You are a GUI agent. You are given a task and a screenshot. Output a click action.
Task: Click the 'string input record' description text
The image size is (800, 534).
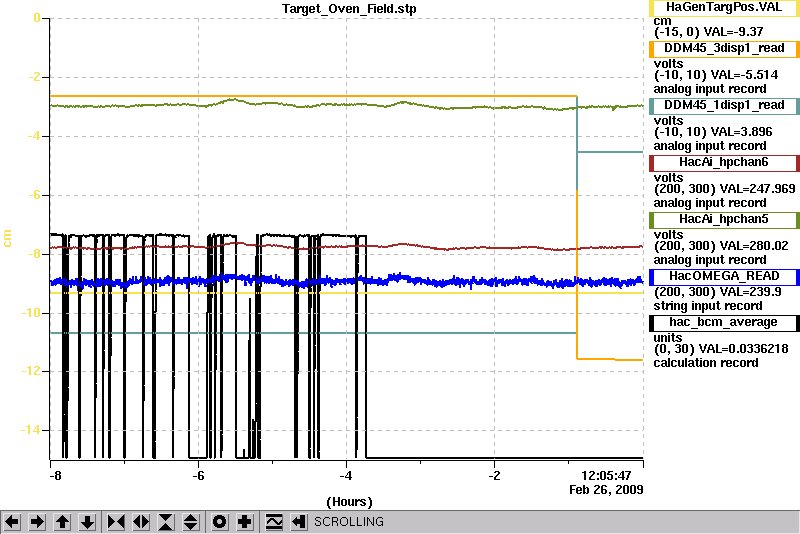[x=708, y=306]
